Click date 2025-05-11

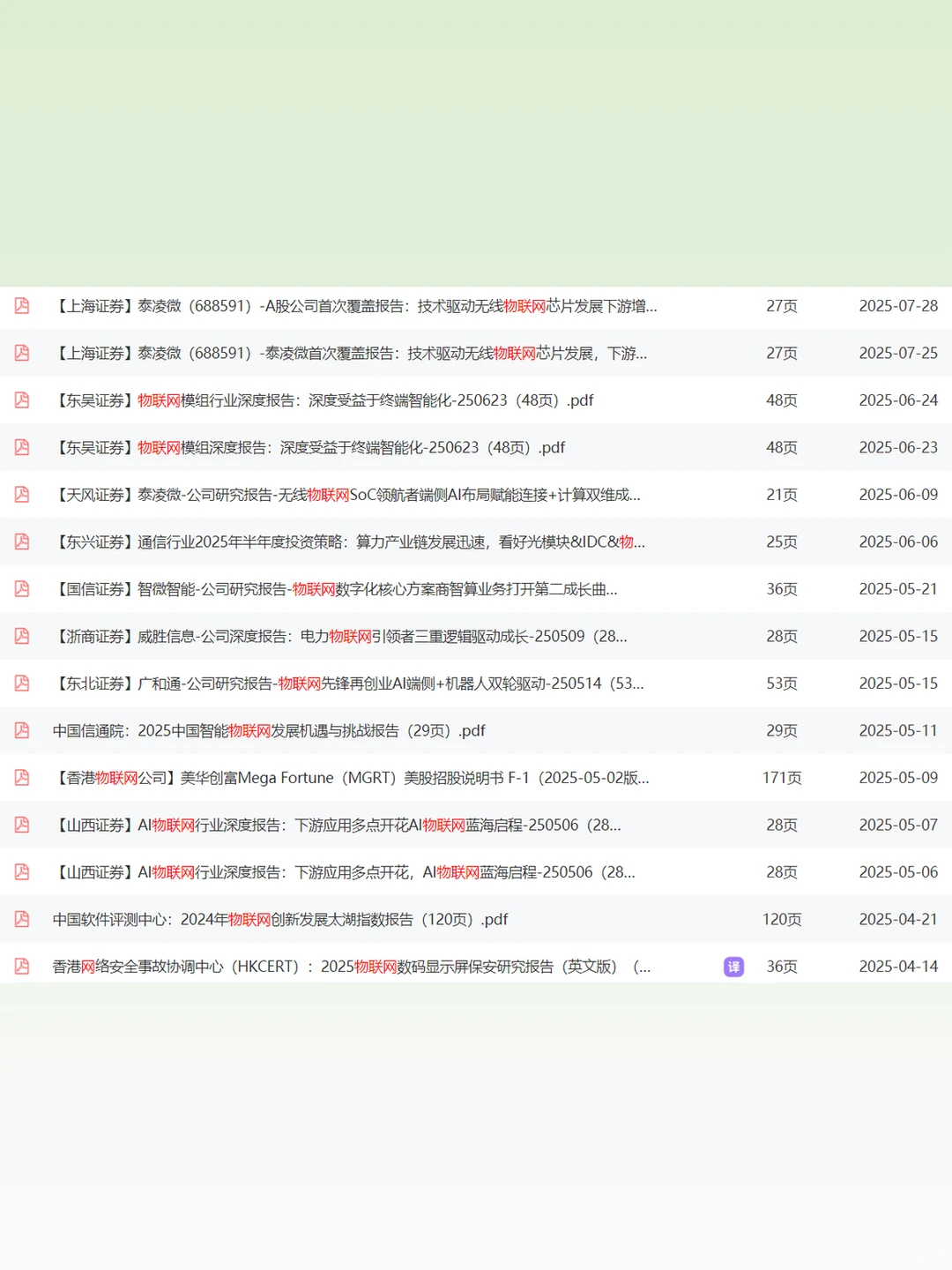point(898,730)
